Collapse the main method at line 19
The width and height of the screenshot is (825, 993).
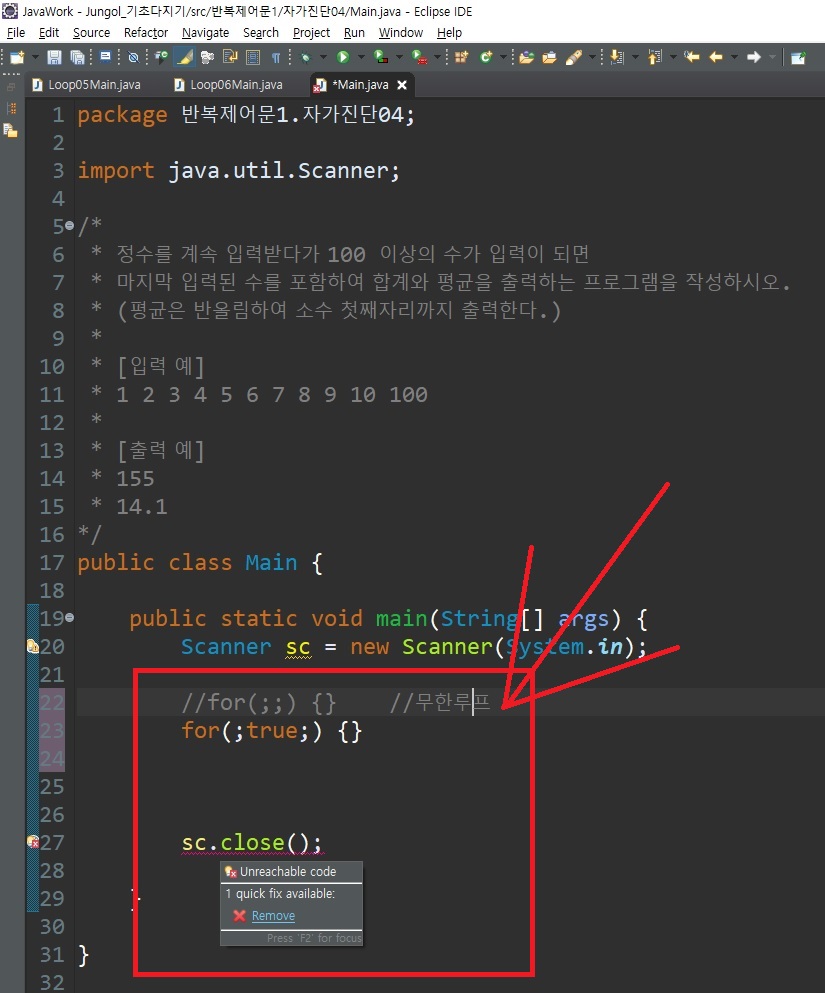pyautogui.click(x=70, y=617)
